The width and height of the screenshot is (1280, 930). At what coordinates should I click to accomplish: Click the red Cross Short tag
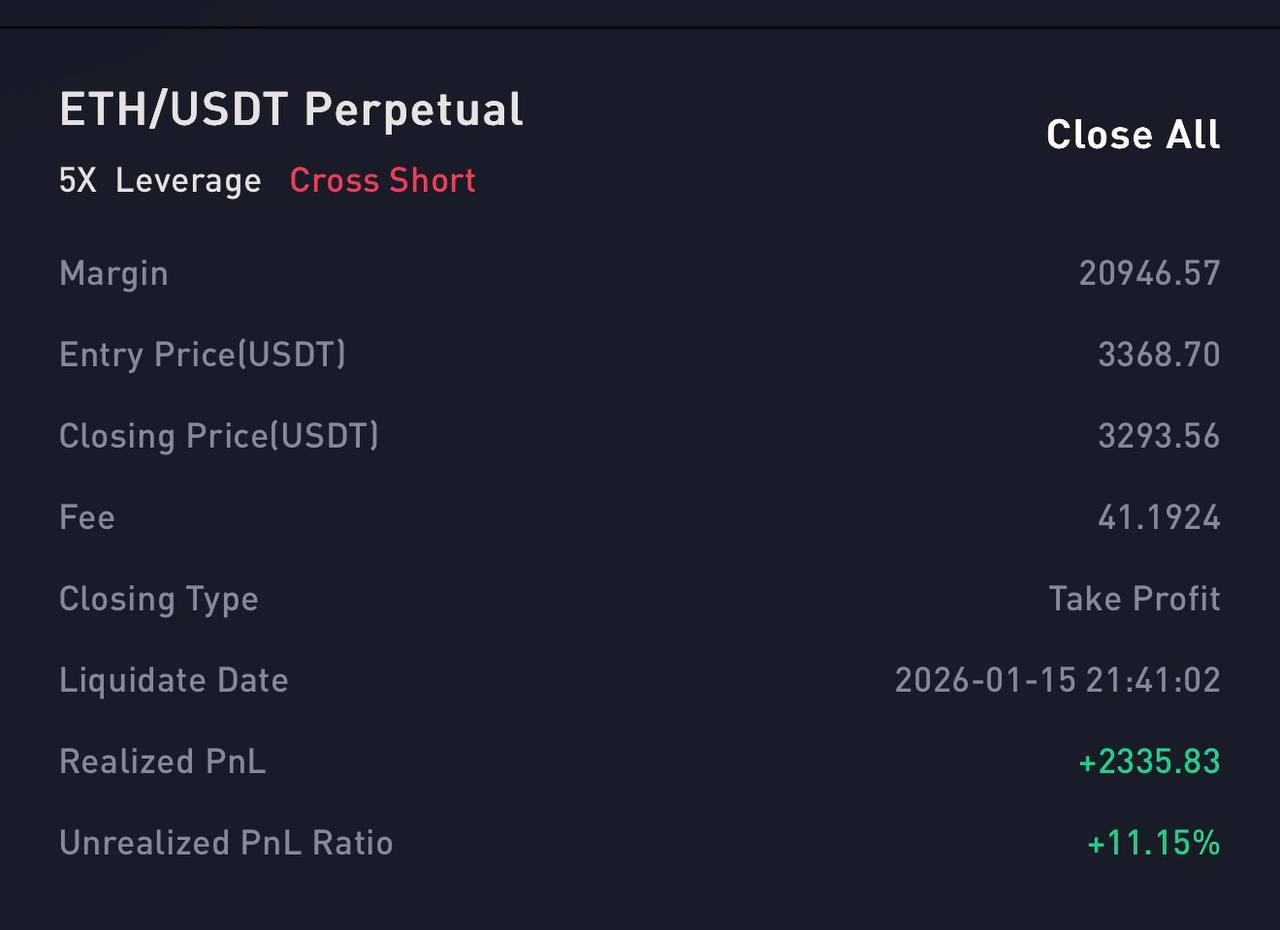click(x=382, y=181)
